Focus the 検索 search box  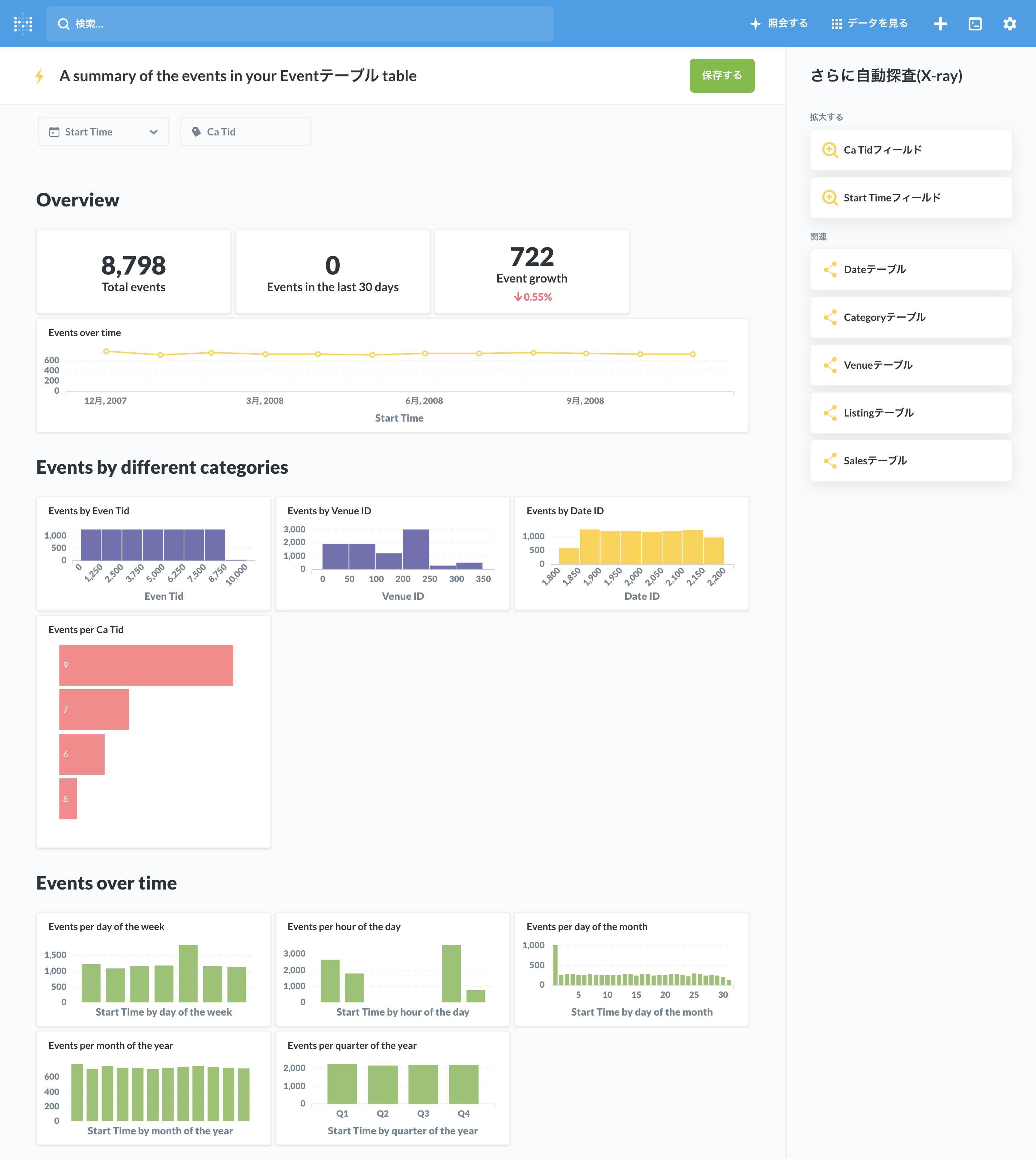300,23
